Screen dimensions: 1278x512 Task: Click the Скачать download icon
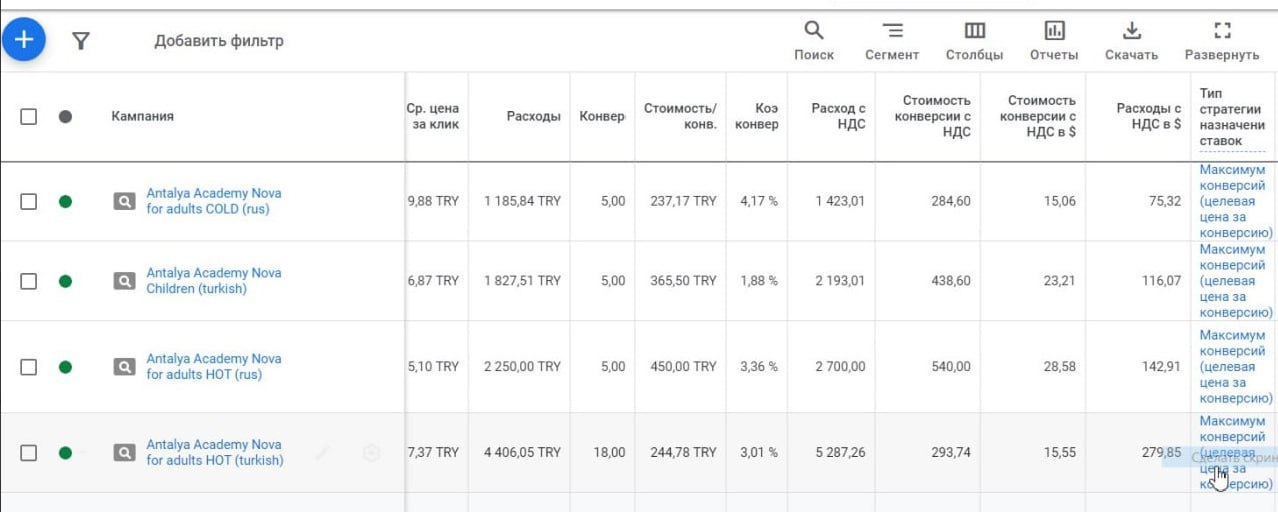[x=1131, y=40]
